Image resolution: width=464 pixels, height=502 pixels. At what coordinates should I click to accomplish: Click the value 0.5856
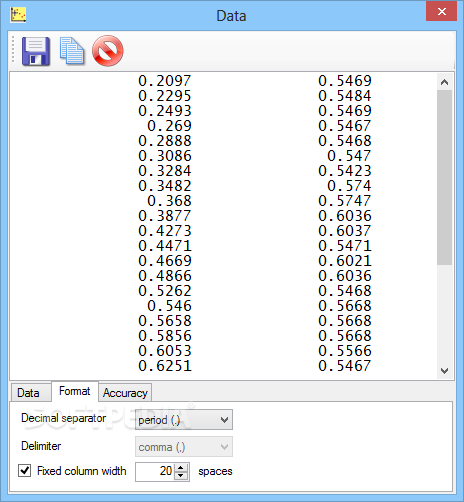165,336
